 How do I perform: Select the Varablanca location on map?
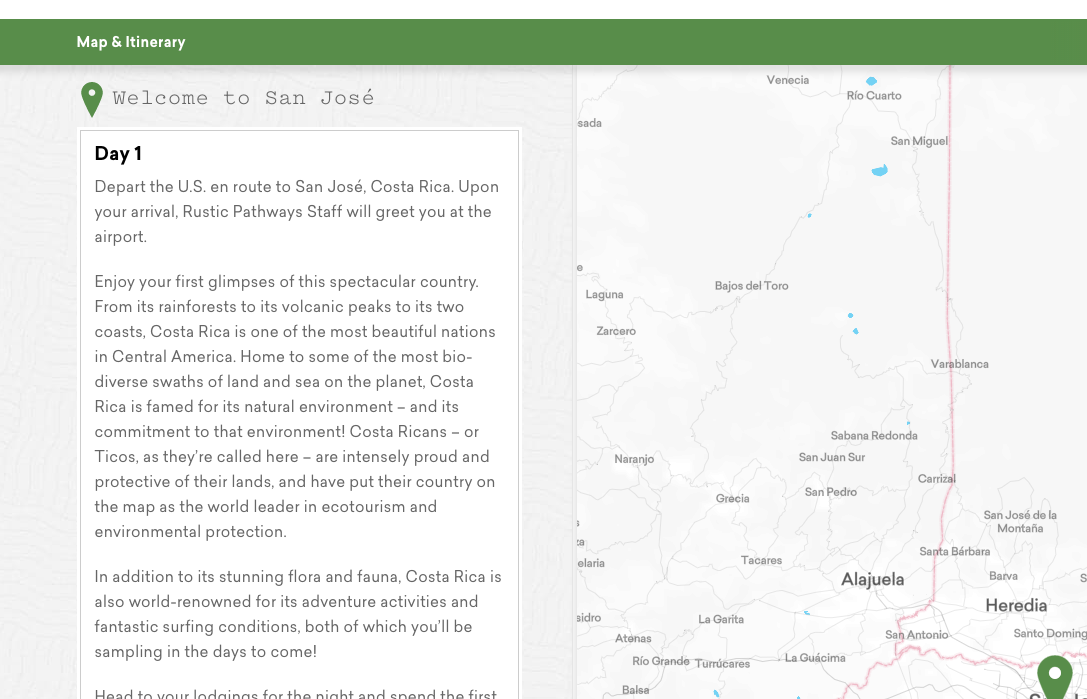click(x=959, y=364)
